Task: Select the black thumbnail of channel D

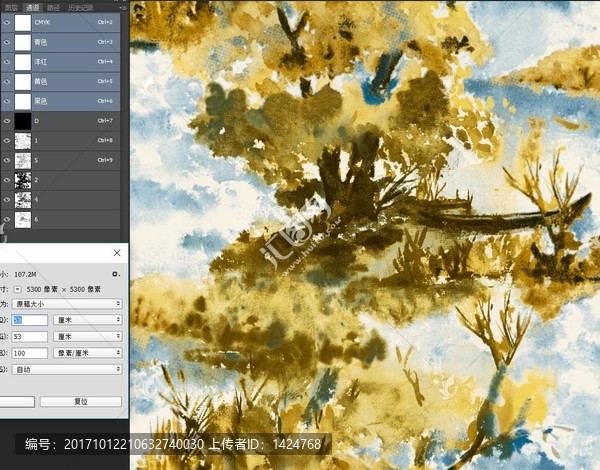Action: tap(23, 121)
